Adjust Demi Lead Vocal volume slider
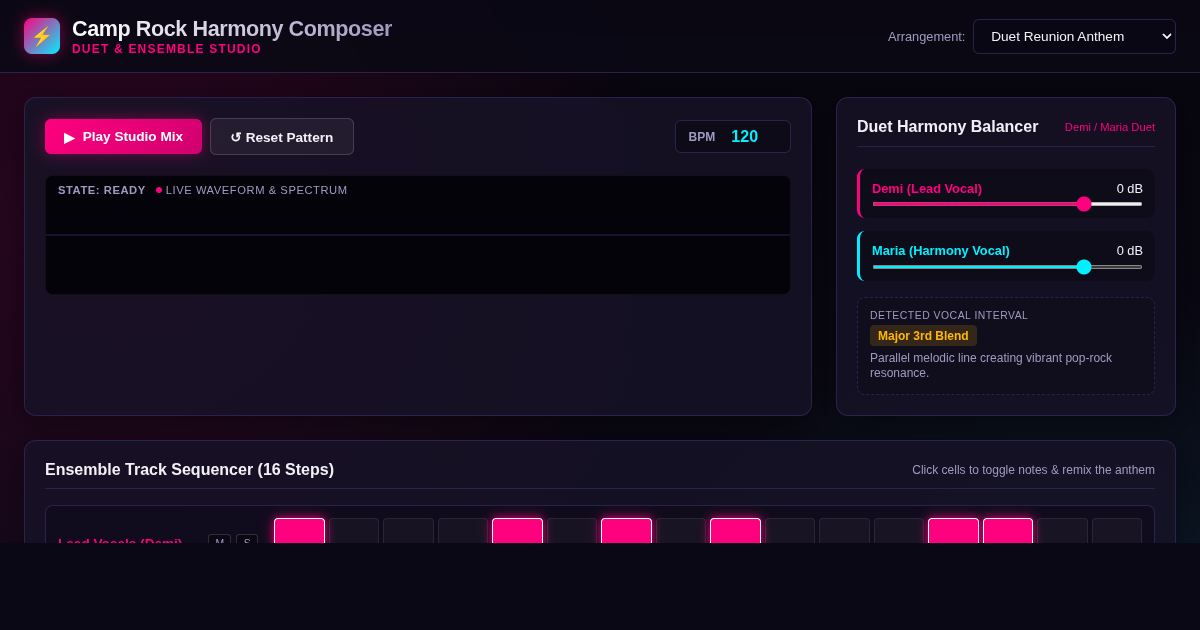This screenshot has width=1200, height=630. [1007, 204]
